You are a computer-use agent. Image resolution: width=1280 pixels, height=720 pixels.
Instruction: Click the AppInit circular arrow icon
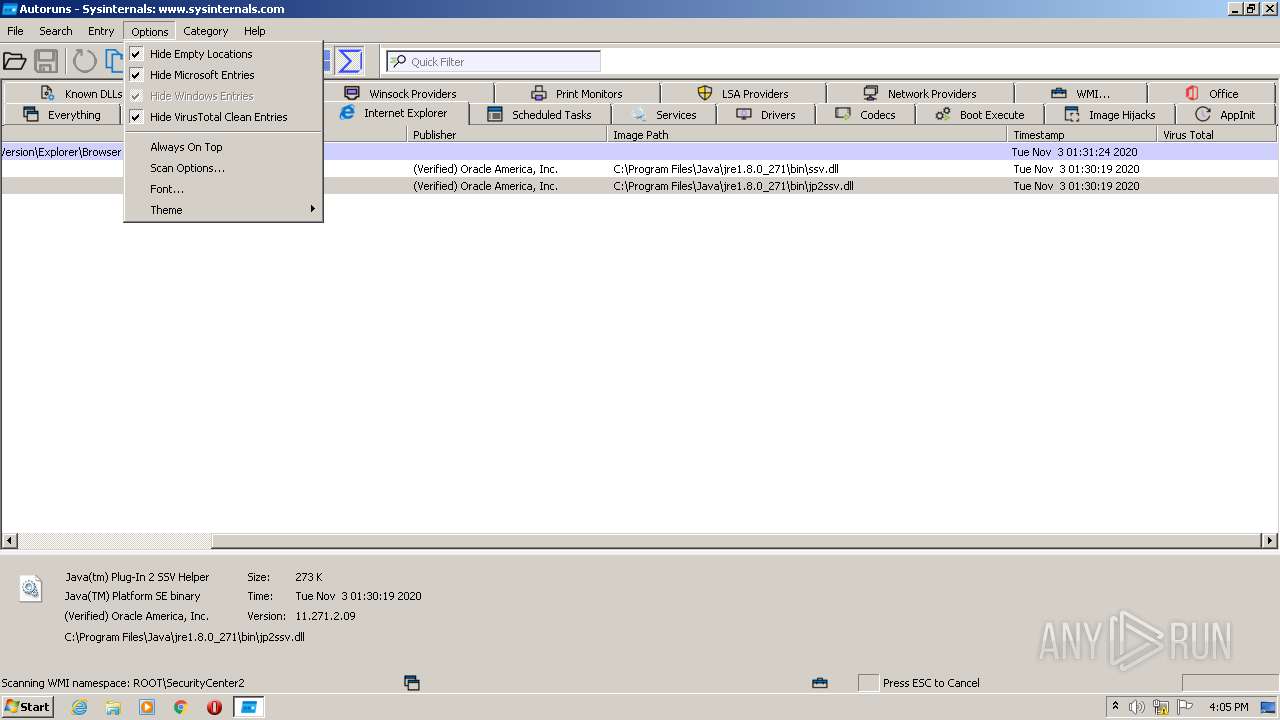1203,115
